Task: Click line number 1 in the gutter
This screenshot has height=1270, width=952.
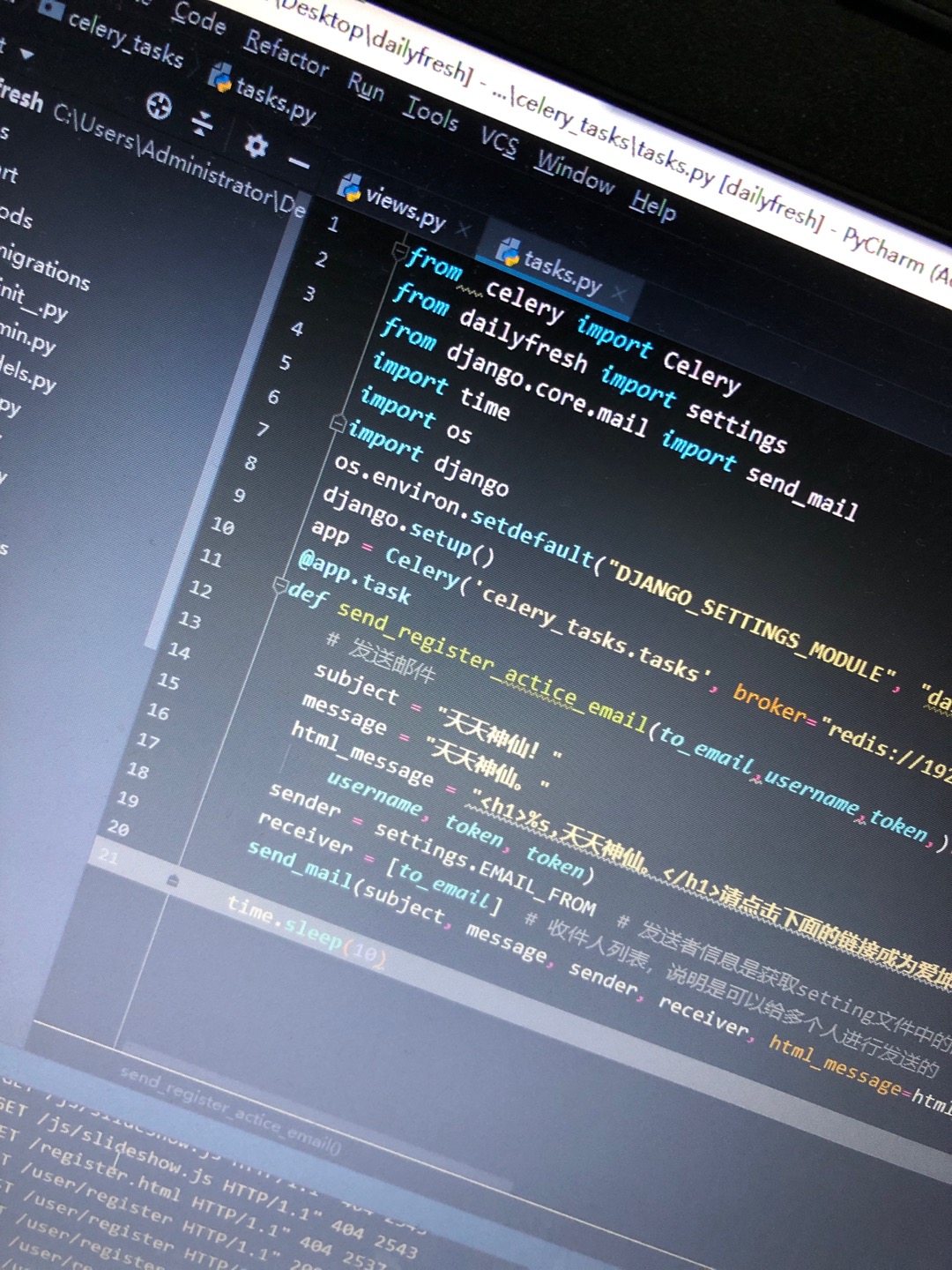Action: click(333, 224)
